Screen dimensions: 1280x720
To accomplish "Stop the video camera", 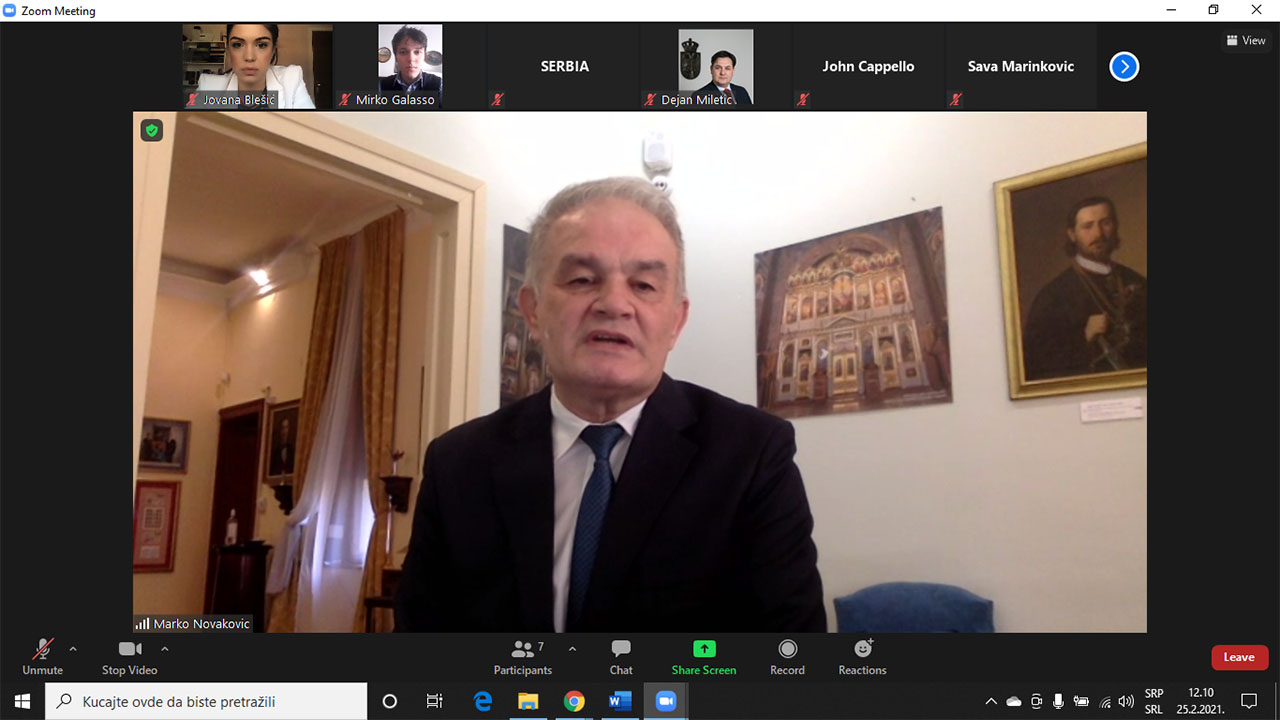I will tap(129, 658).
